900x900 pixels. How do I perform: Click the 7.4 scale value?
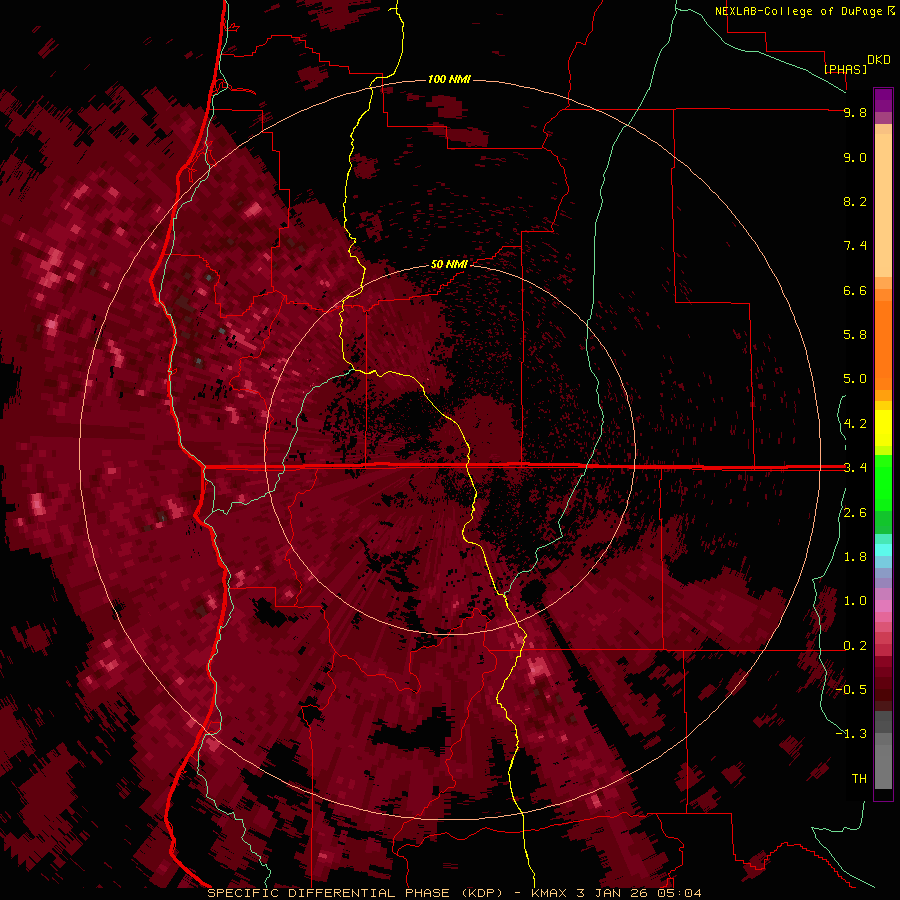pyautogui.click(x=855, y=246)
